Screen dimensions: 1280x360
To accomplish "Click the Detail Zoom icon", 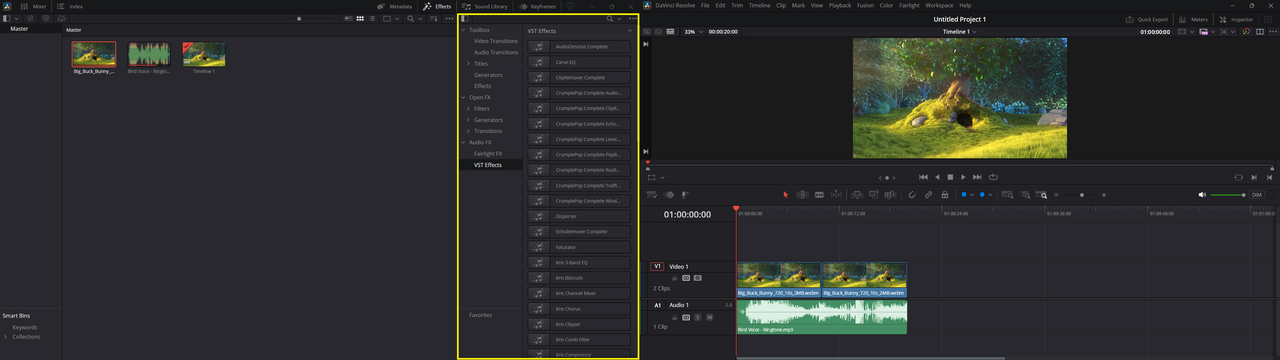I will coord(1024,194).
